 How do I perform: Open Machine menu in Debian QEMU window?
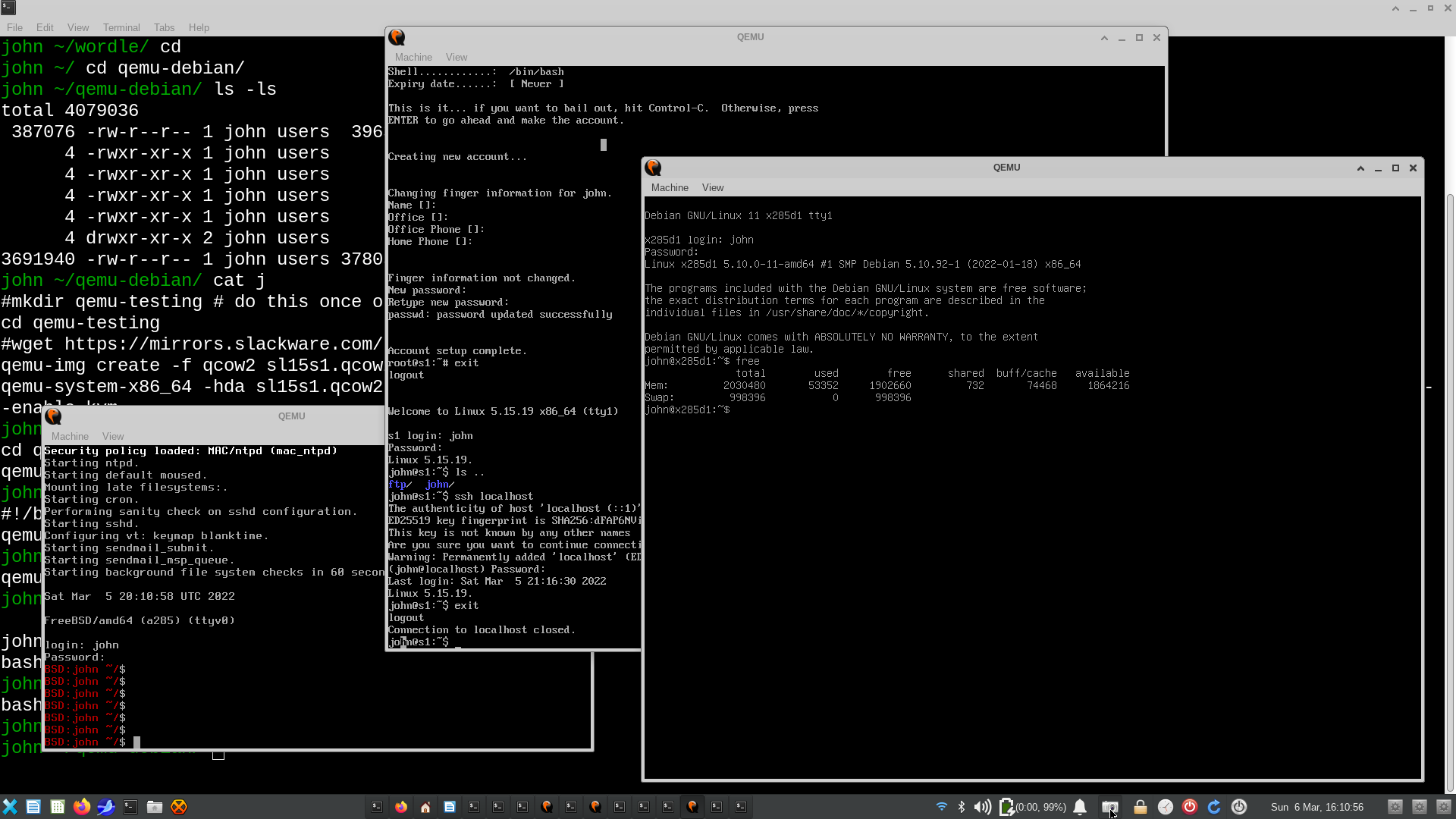670,187
